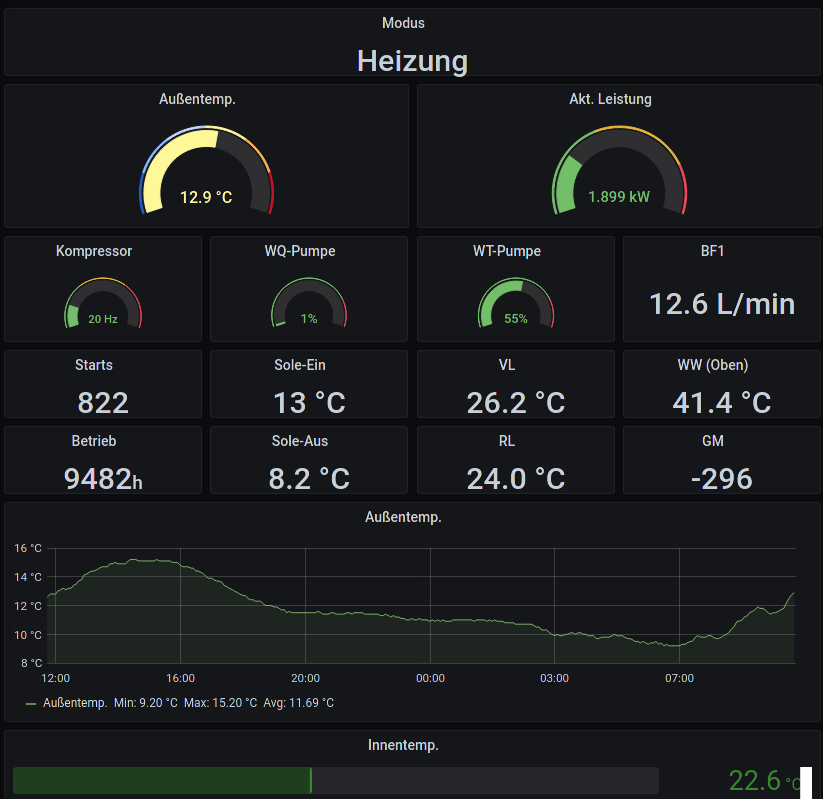Click the 12 °C y-axis label
The image size is (823, 799).
(28, 606)
